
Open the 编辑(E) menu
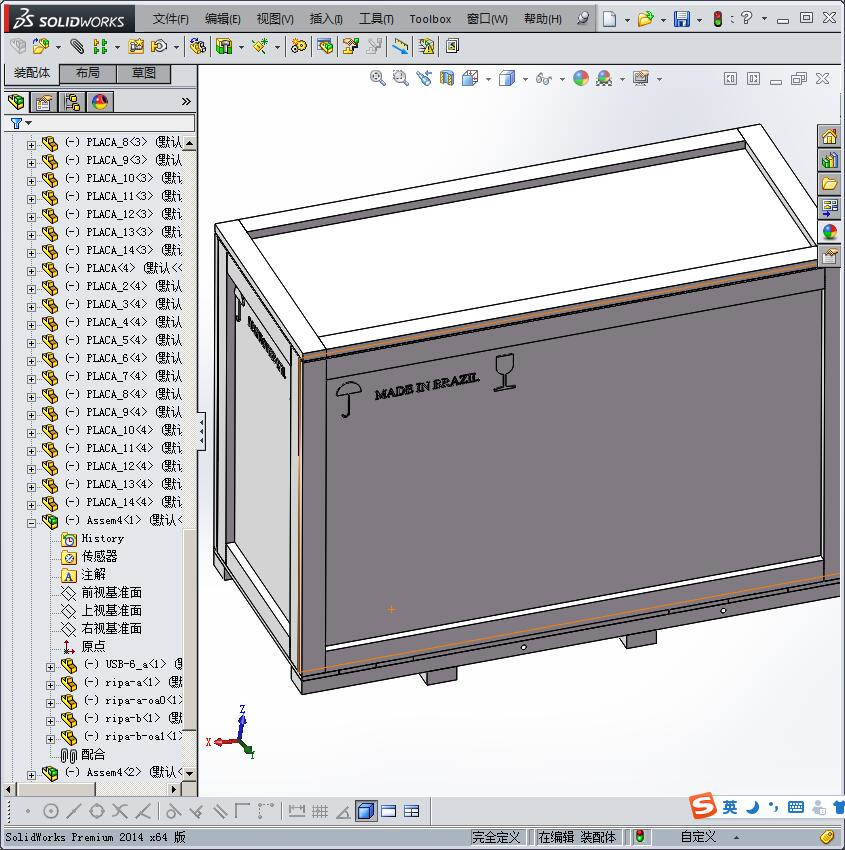point(222,19)
